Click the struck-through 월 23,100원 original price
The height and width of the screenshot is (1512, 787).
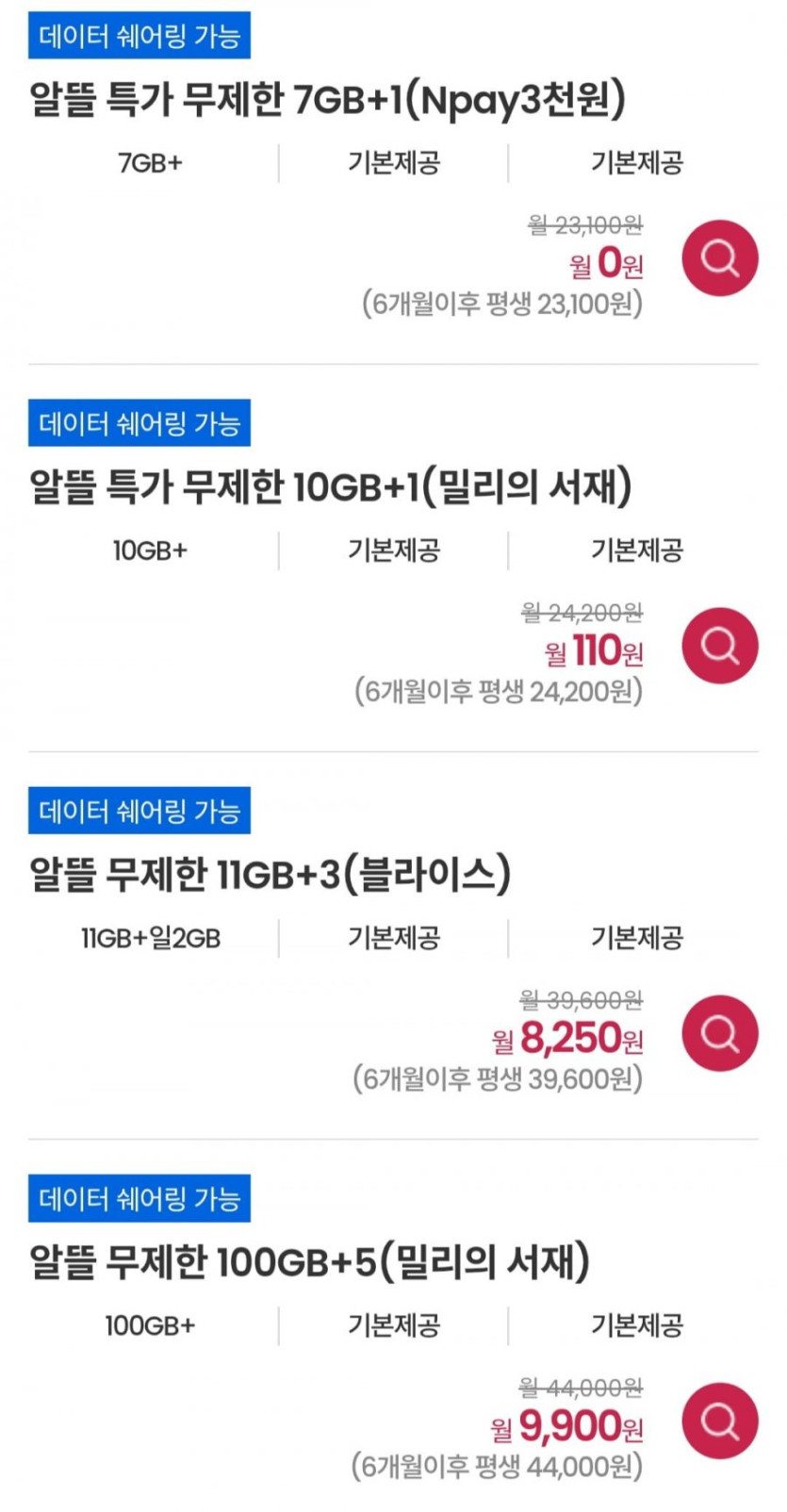(x=585, y=225)
